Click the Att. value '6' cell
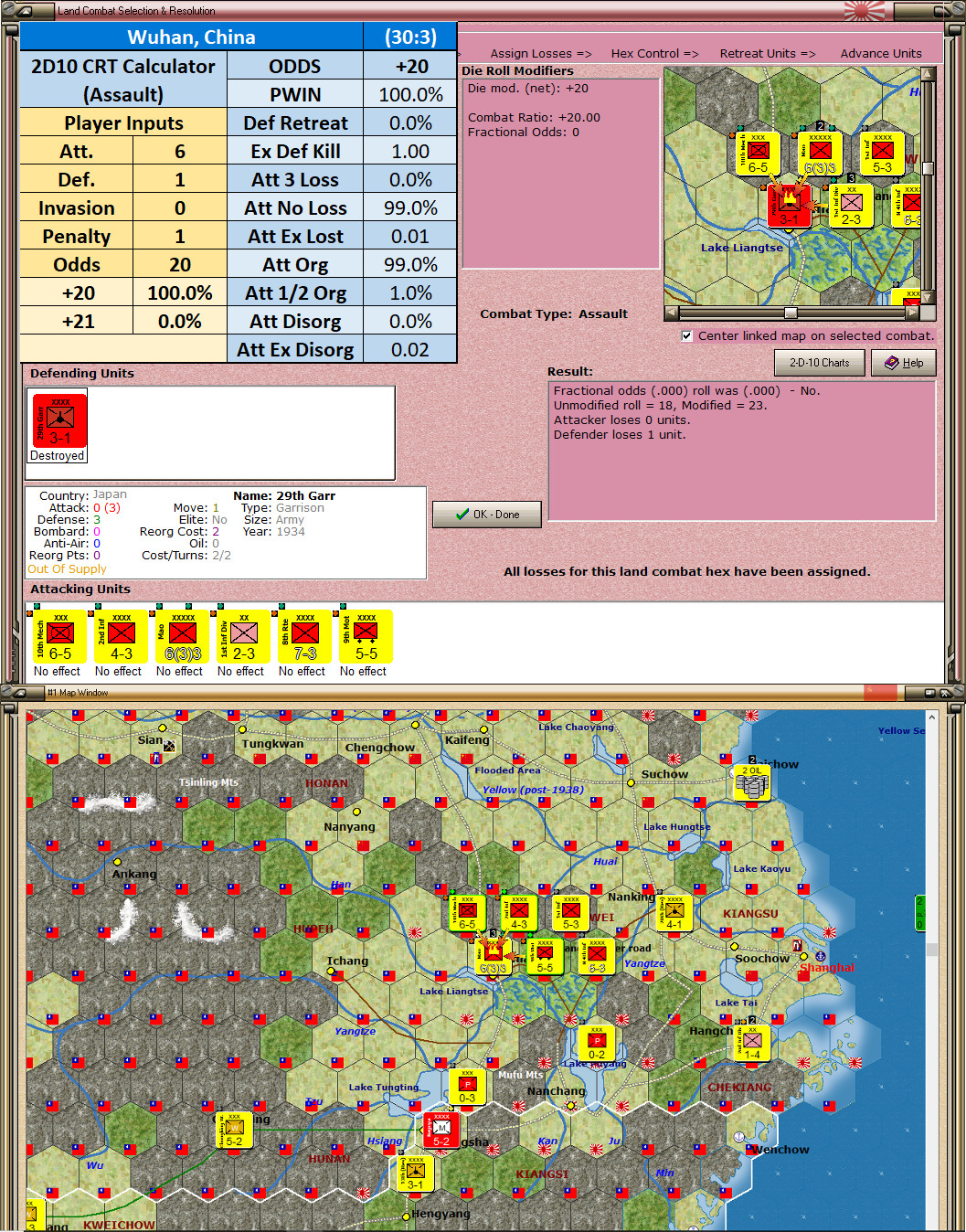The image size is (966, 1232). (x=180, y=151)
